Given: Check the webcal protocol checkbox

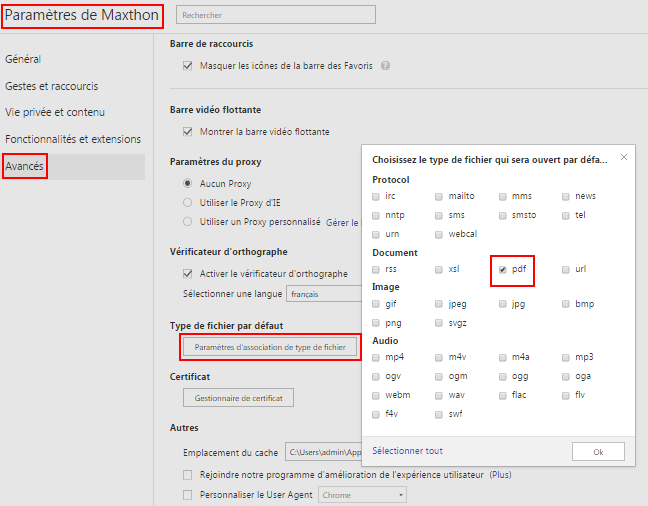Looking at the screenshot, I should point(439,234).
